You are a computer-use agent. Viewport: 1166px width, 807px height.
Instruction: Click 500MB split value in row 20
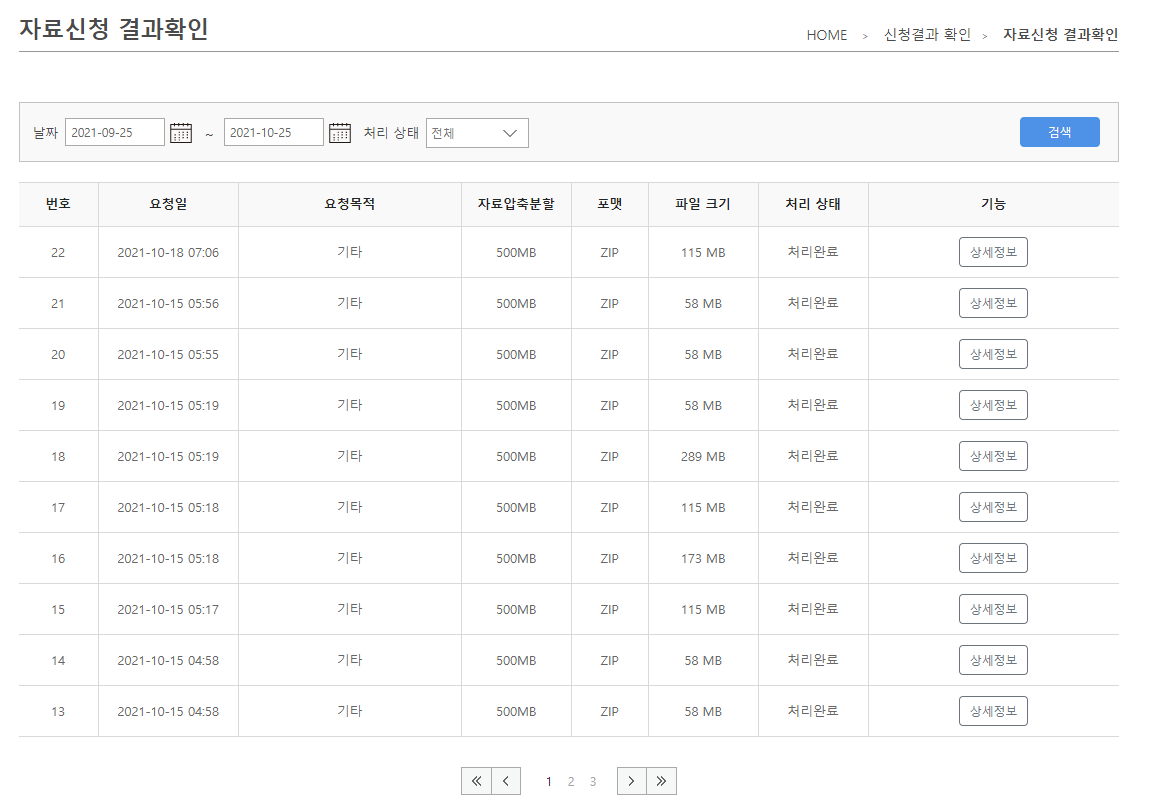pos(516,355)
